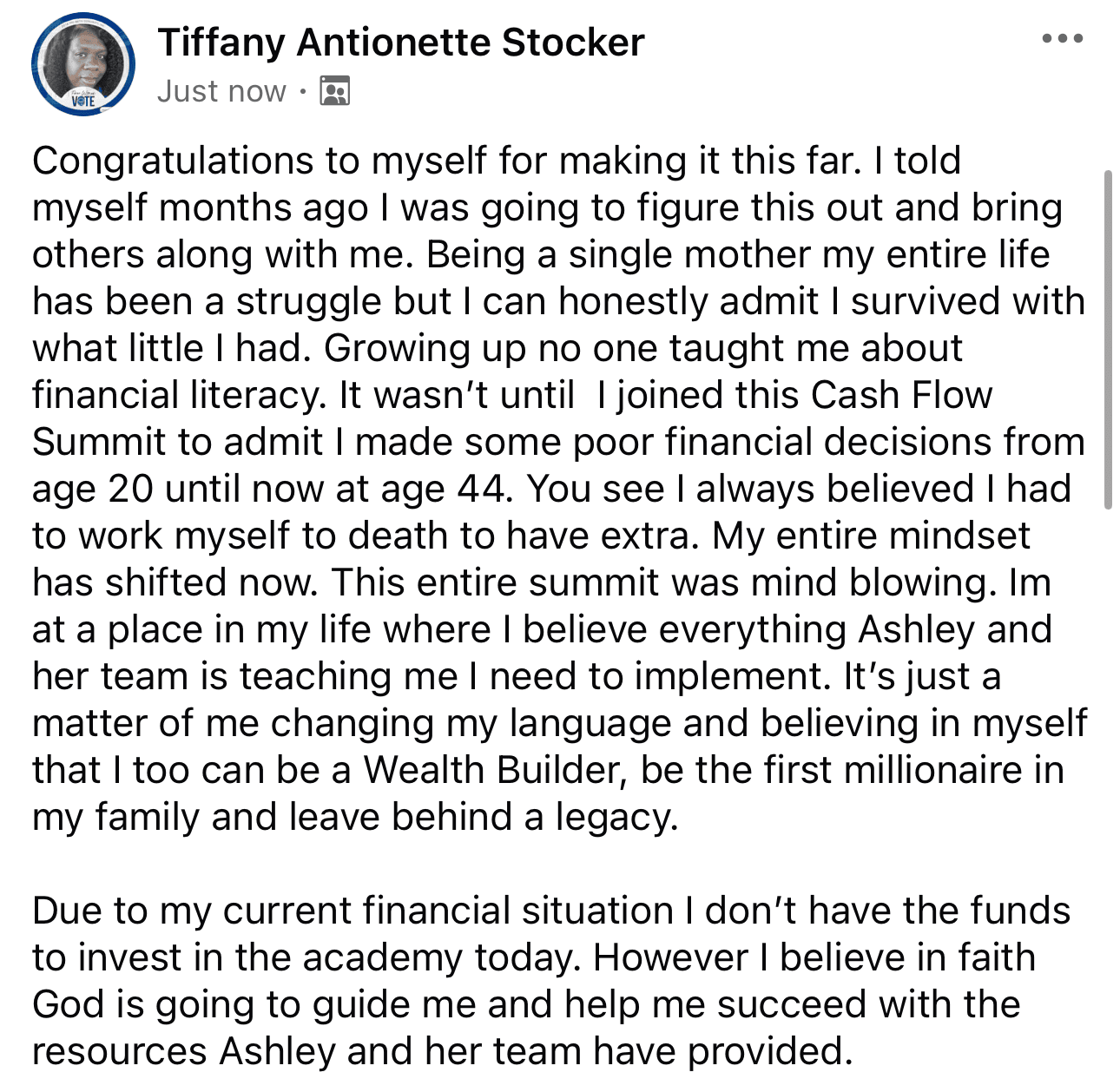Click the group audience icon beside timestamp
This screenshot has height=1092, width=1120.
[334, 91]
